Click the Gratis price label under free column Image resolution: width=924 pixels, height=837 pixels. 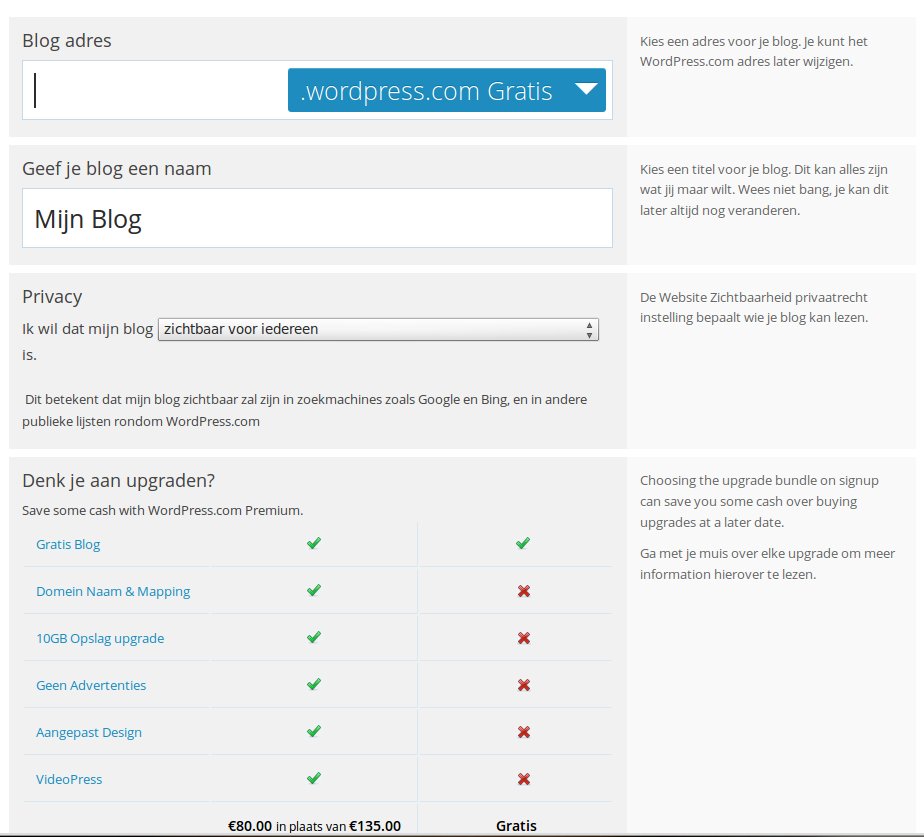pyautogui.click(x=516, y=826)
